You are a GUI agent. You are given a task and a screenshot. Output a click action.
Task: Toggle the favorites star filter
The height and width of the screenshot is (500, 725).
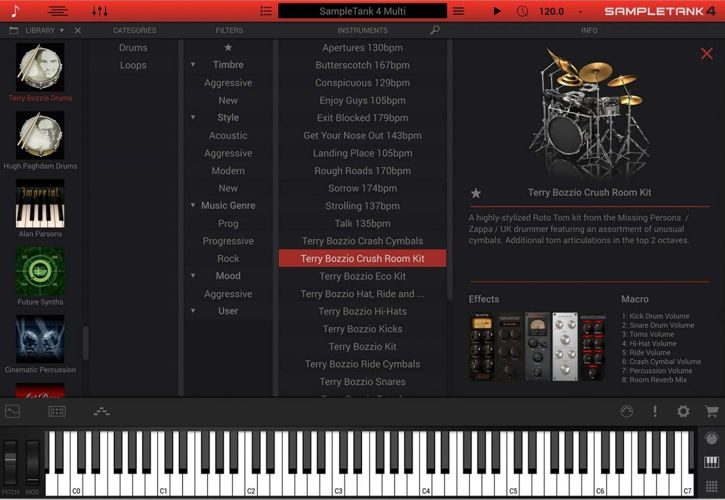pos(228,47)
